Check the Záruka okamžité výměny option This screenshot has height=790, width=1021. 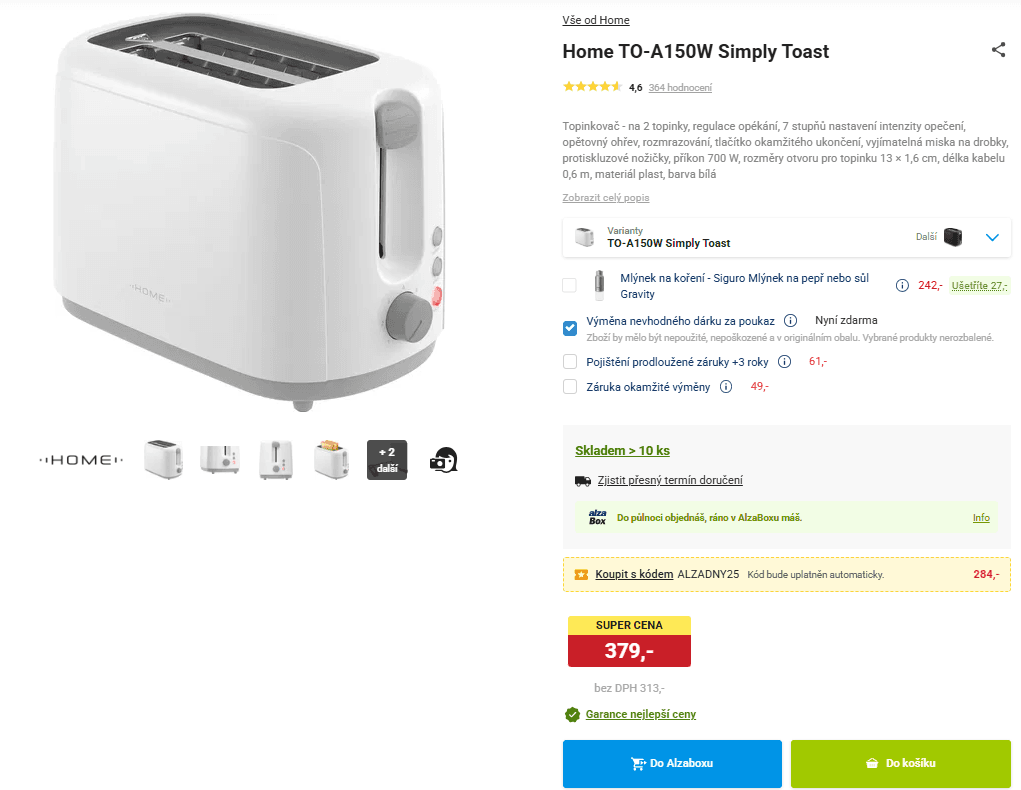[x=570, y=387]
